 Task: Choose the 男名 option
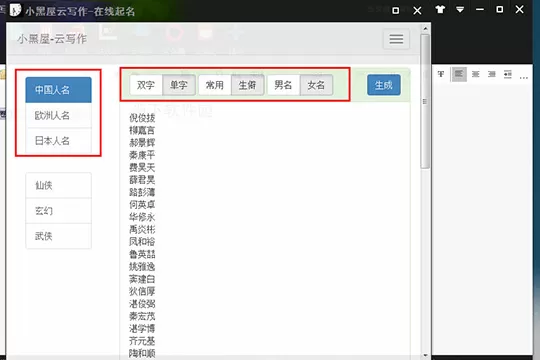point(283,85)
